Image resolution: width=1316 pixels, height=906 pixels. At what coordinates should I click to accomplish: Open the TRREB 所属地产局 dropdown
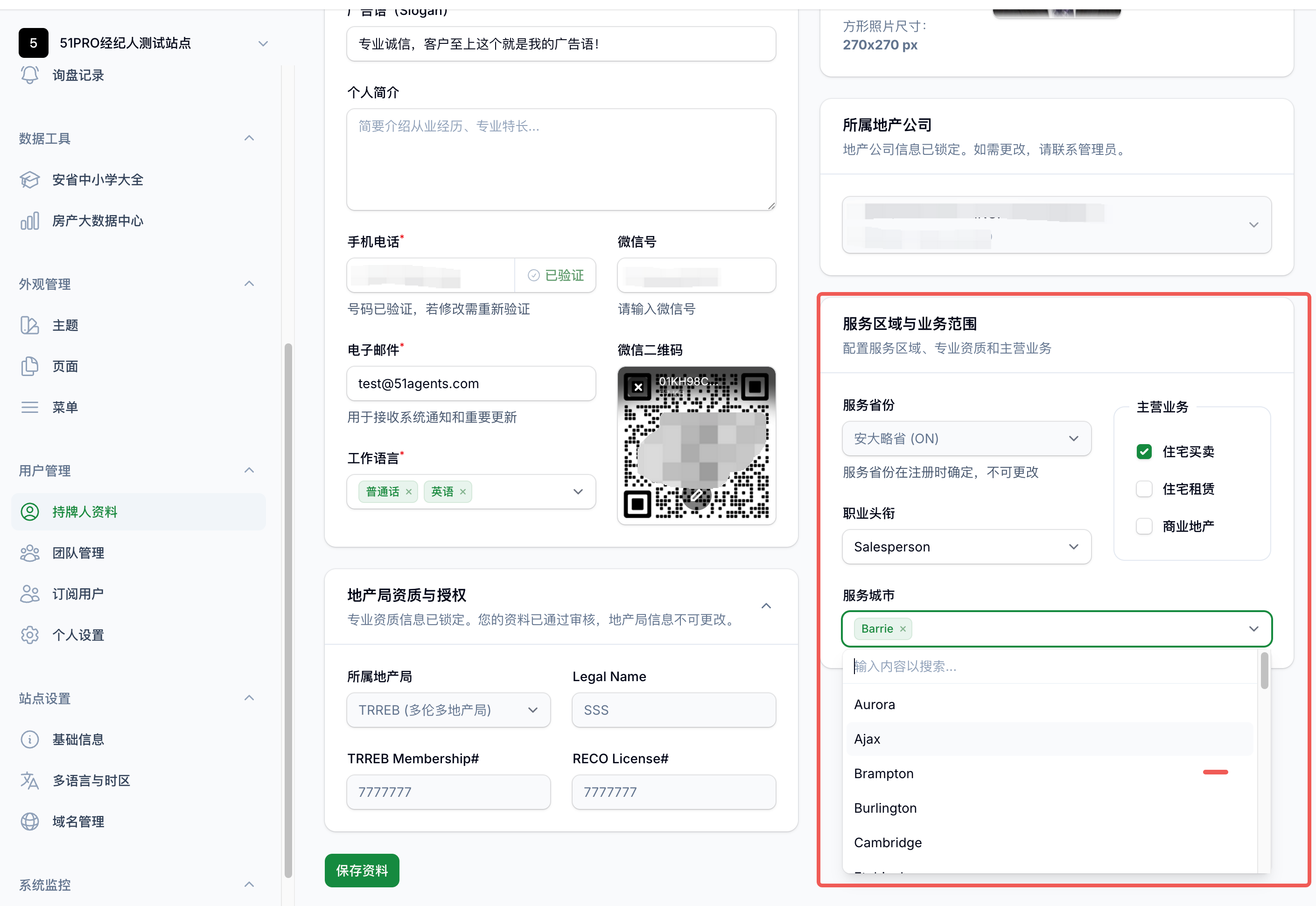coord(448,710)
